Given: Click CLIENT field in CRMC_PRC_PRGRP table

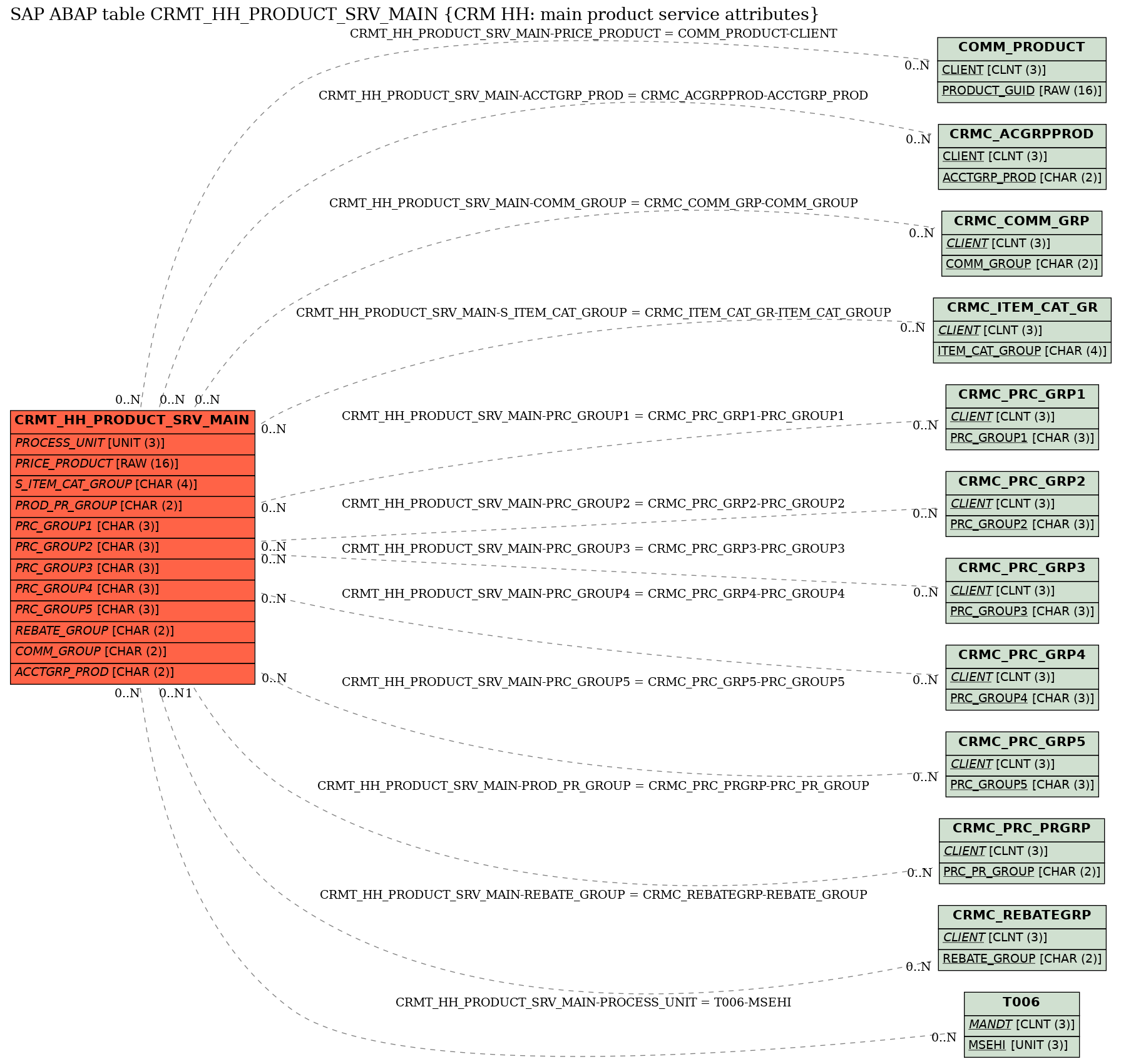Looking at the screenshot, I should click(x=1021, y=852).
